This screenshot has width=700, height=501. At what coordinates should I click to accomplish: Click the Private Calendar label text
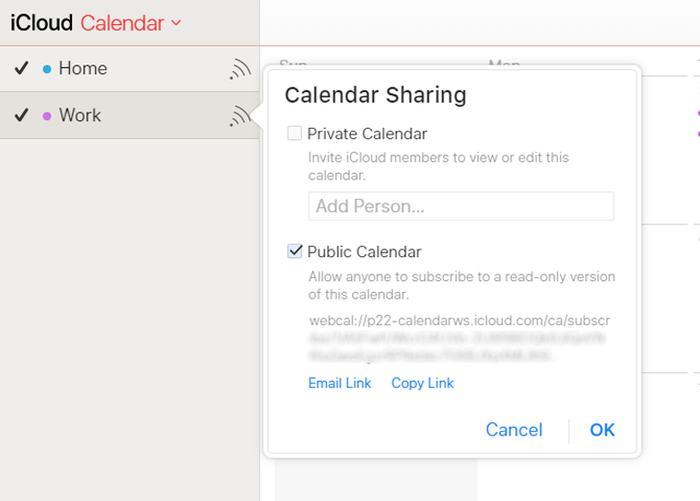click(x=367, y=134)
